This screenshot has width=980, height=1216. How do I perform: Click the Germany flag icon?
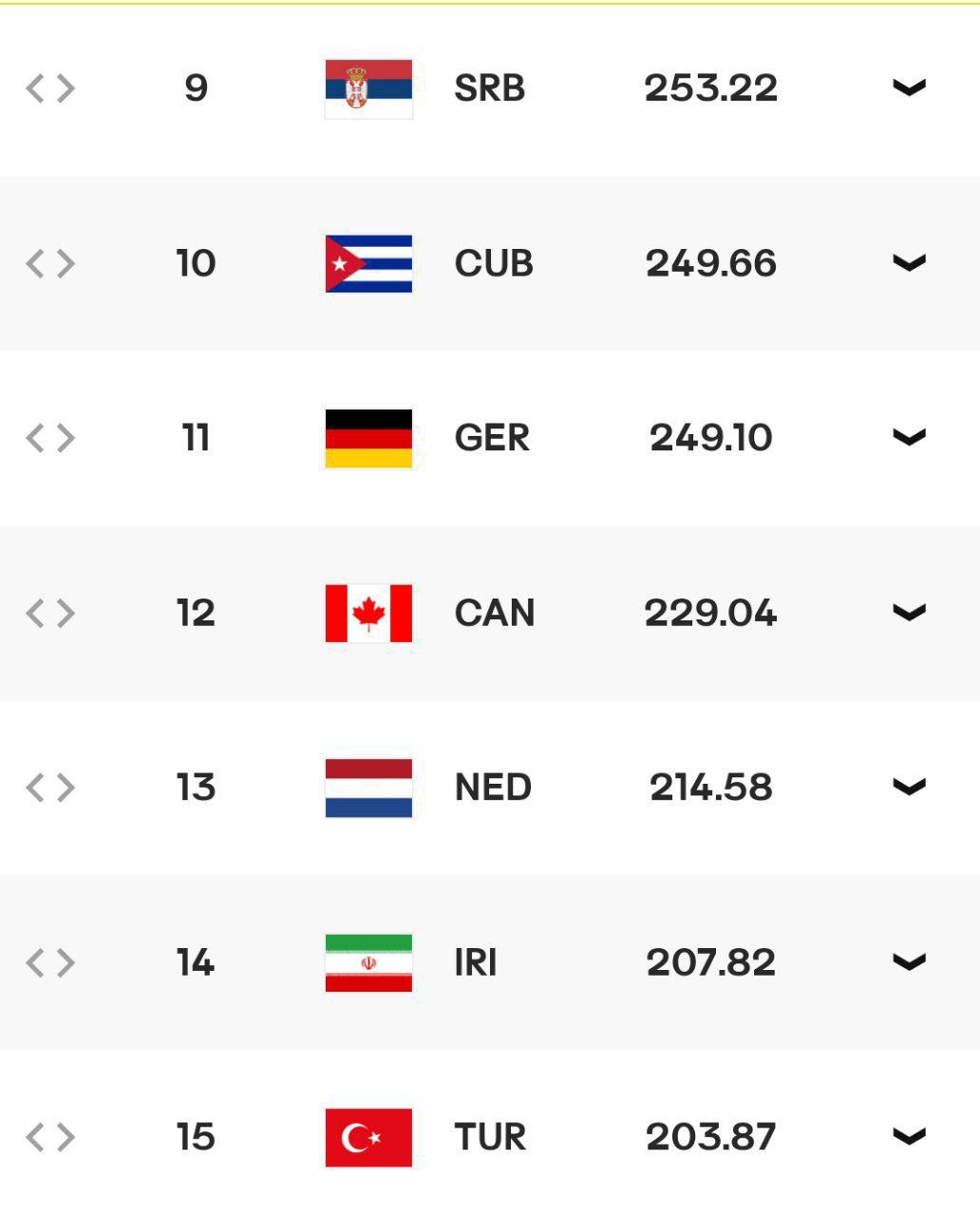click(368, 438)
